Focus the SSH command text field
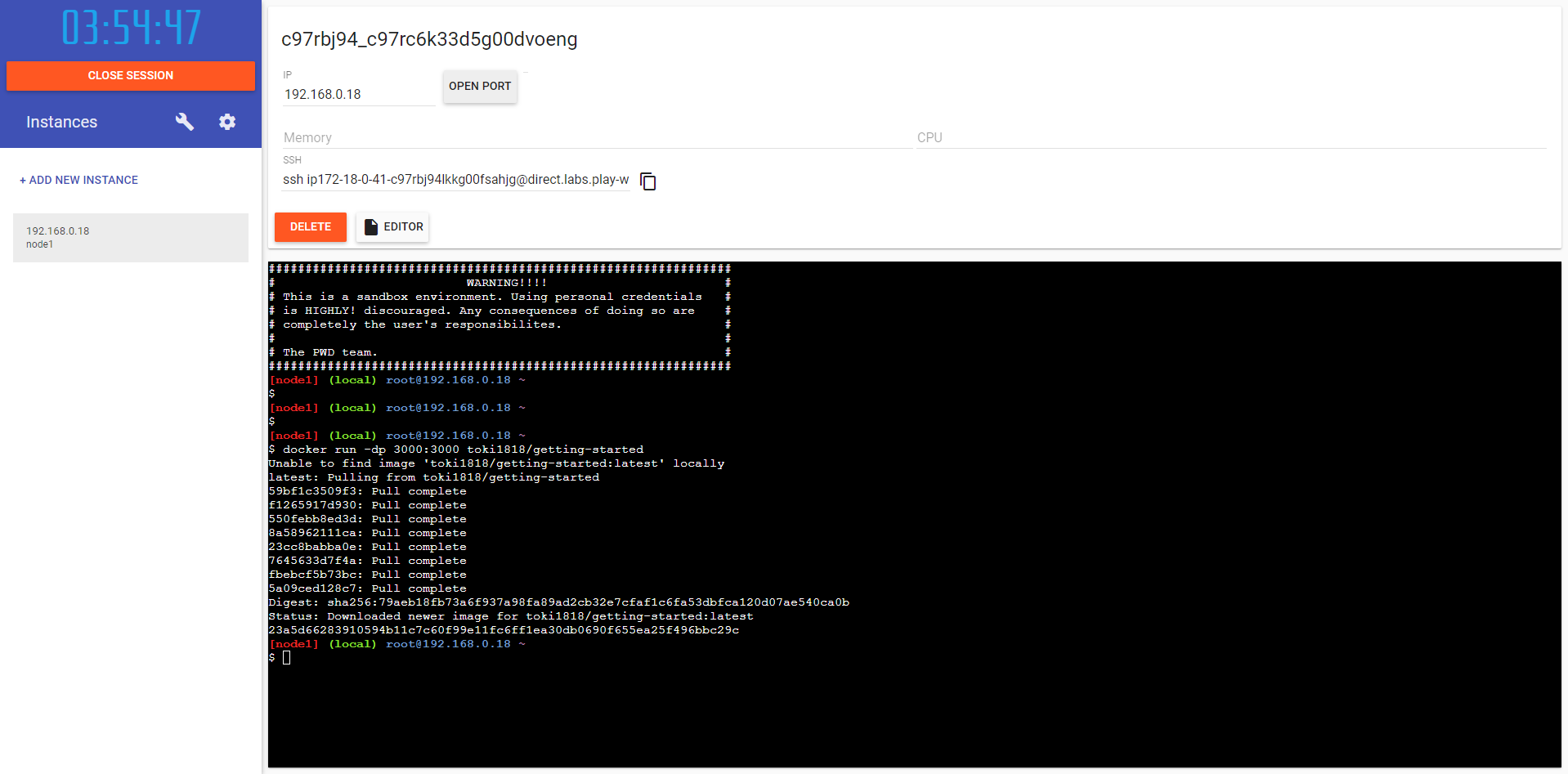This screenshot has width=1568, height=774. pos(455,180)
